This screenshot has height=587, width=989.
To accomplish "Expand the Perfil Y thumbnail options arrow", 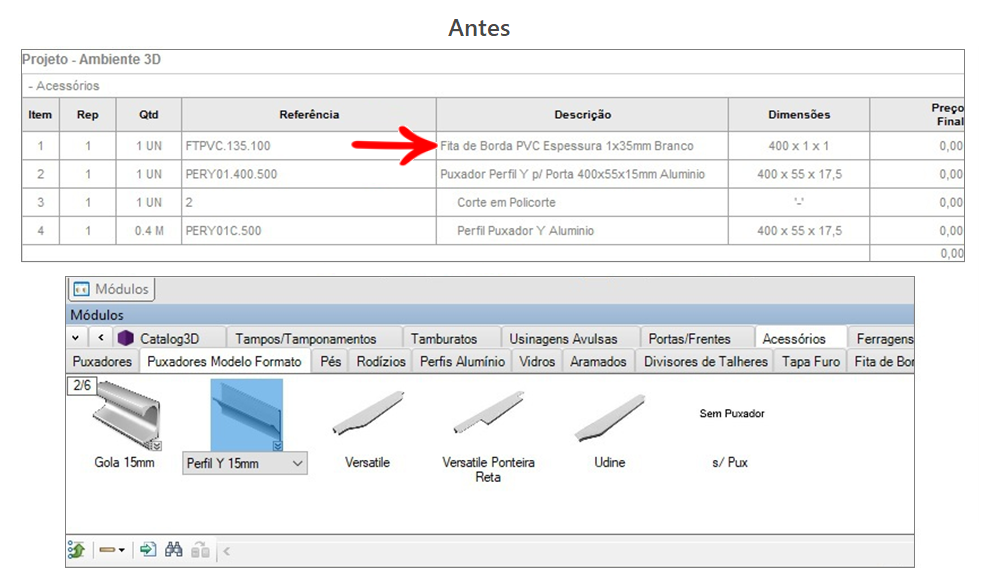I will tap(278, 446).
